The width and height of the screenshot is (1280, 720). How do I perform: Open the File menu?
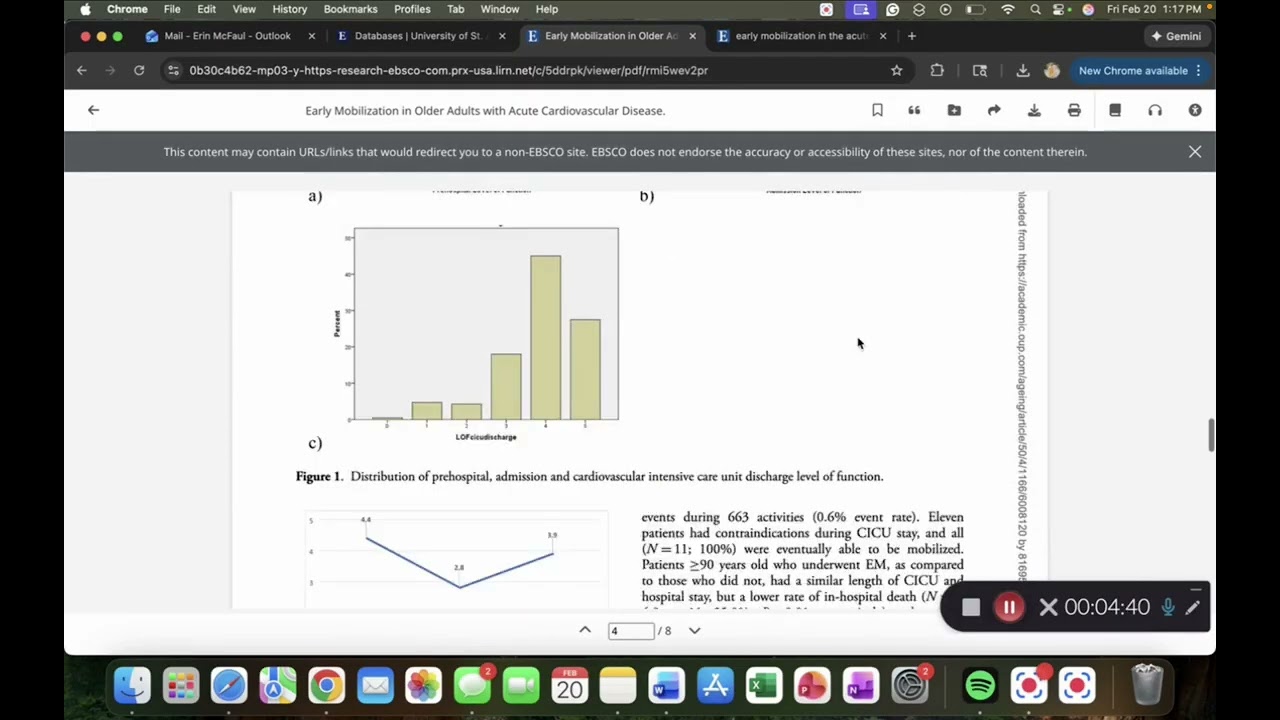click(x=172, y=9)
